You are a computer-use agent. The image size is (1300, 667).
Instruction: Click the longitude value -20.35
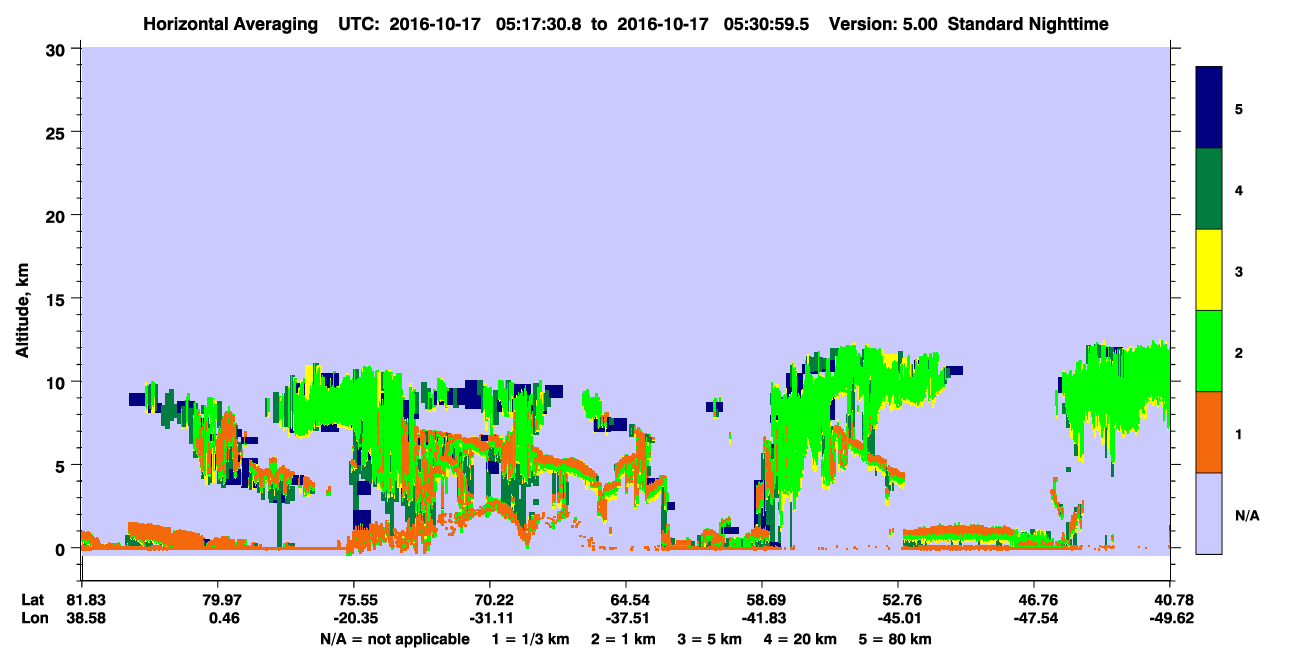[353, 619]
